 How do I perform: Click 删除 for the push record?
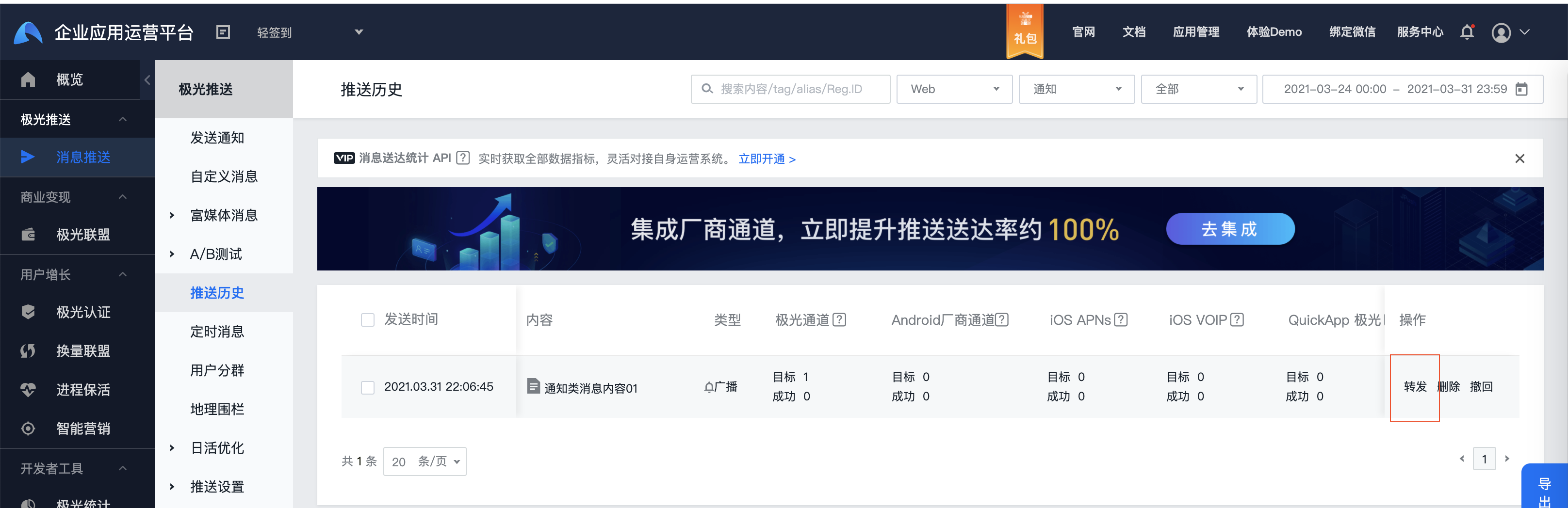pos(1449,387)
